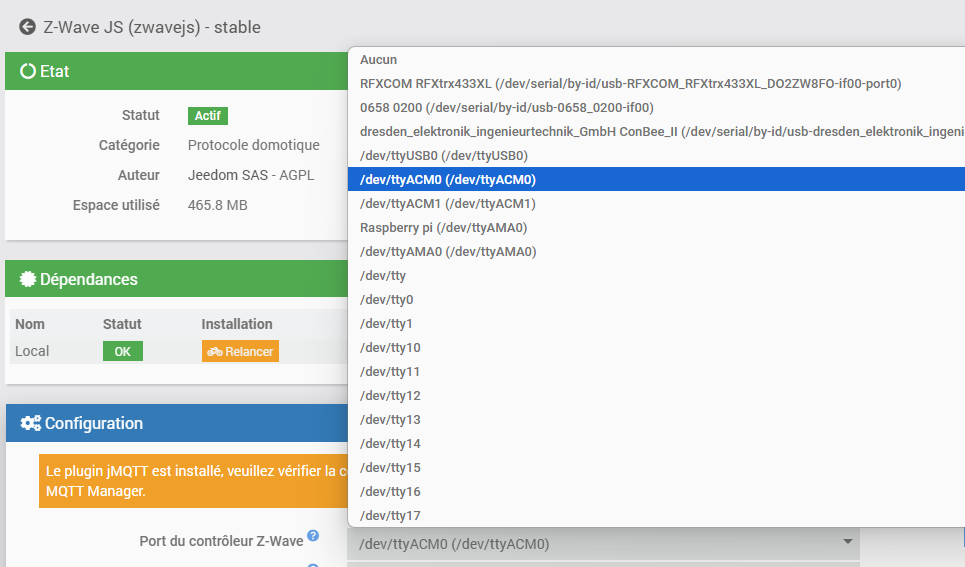Pick the dresden elektronik ConBee II option

[660, 132]
